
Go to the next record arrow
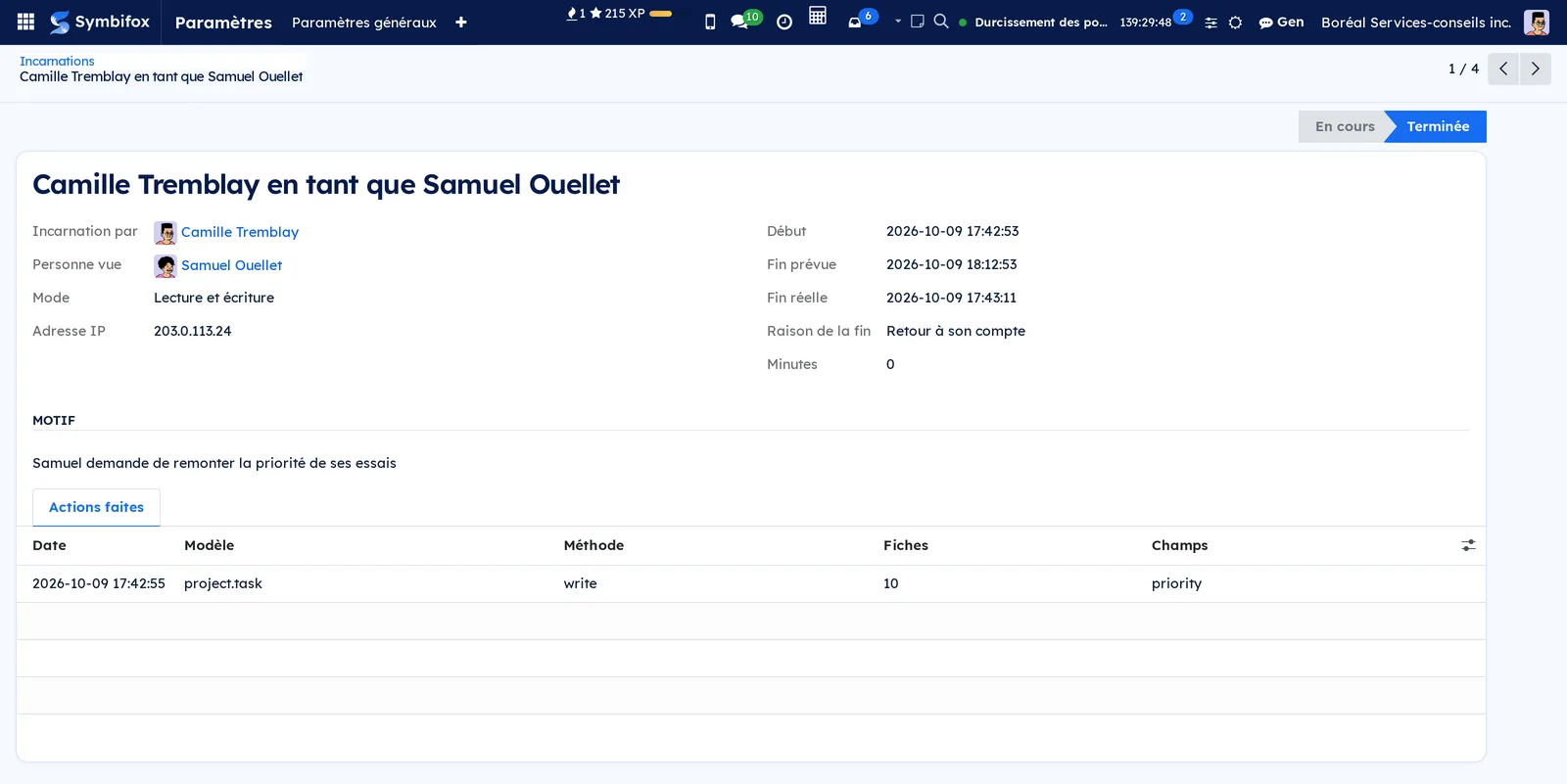coord(1535,69)
